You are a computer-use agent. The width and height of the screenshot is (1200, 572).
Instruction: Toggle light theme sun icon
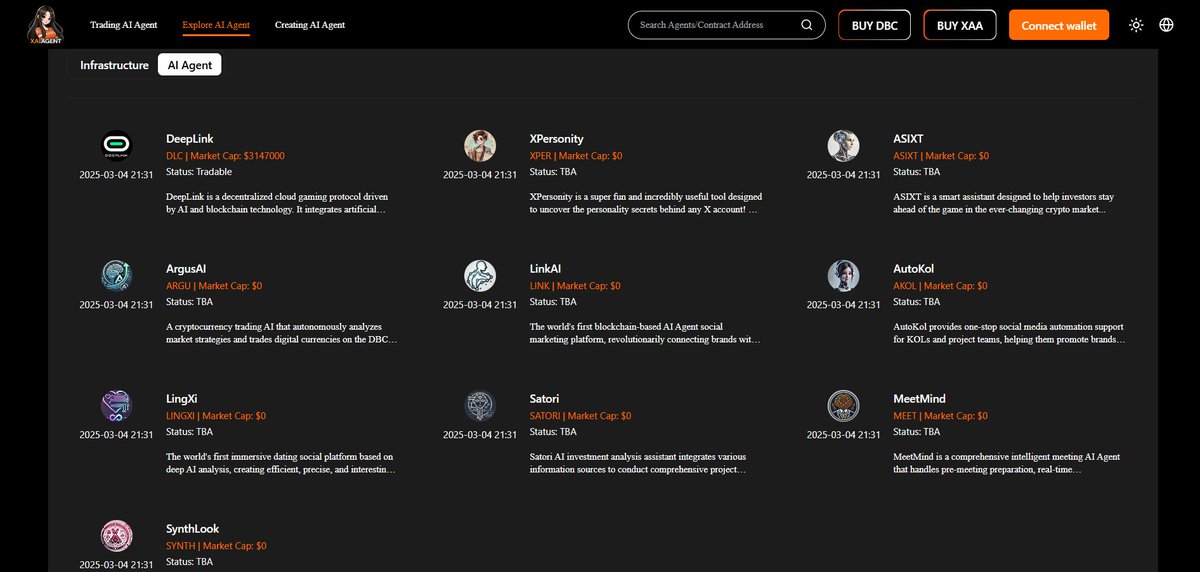click(1136, 25)
